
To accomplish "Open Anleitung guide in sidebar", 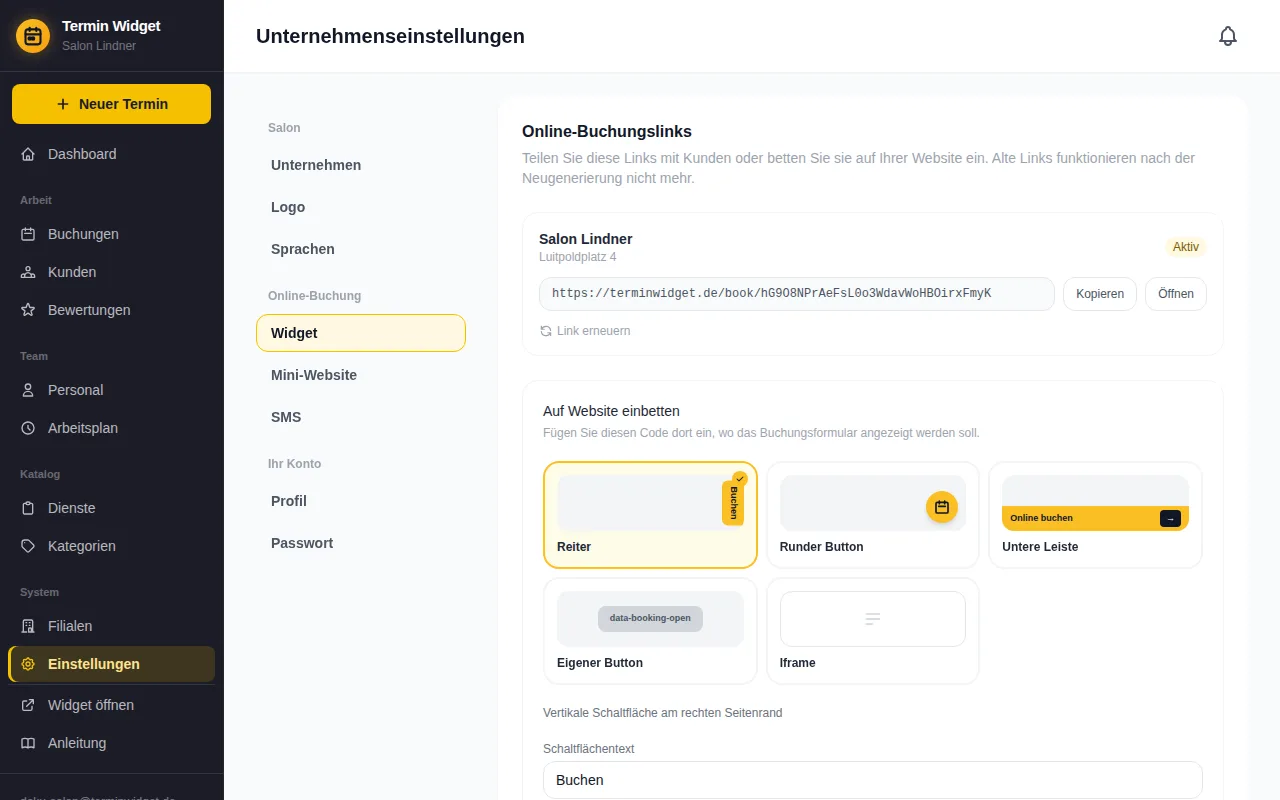I will [x=111, y=743].
